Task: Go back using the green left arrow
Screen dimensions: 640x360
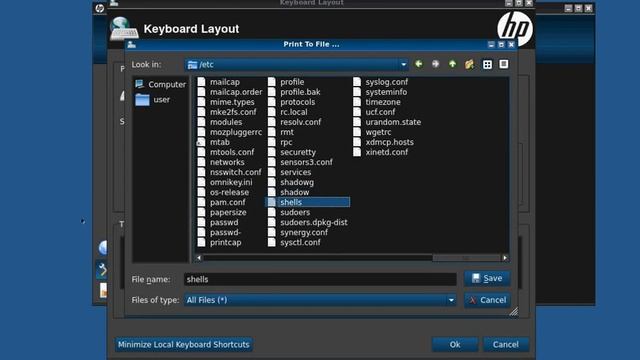Action: [419, 64]
